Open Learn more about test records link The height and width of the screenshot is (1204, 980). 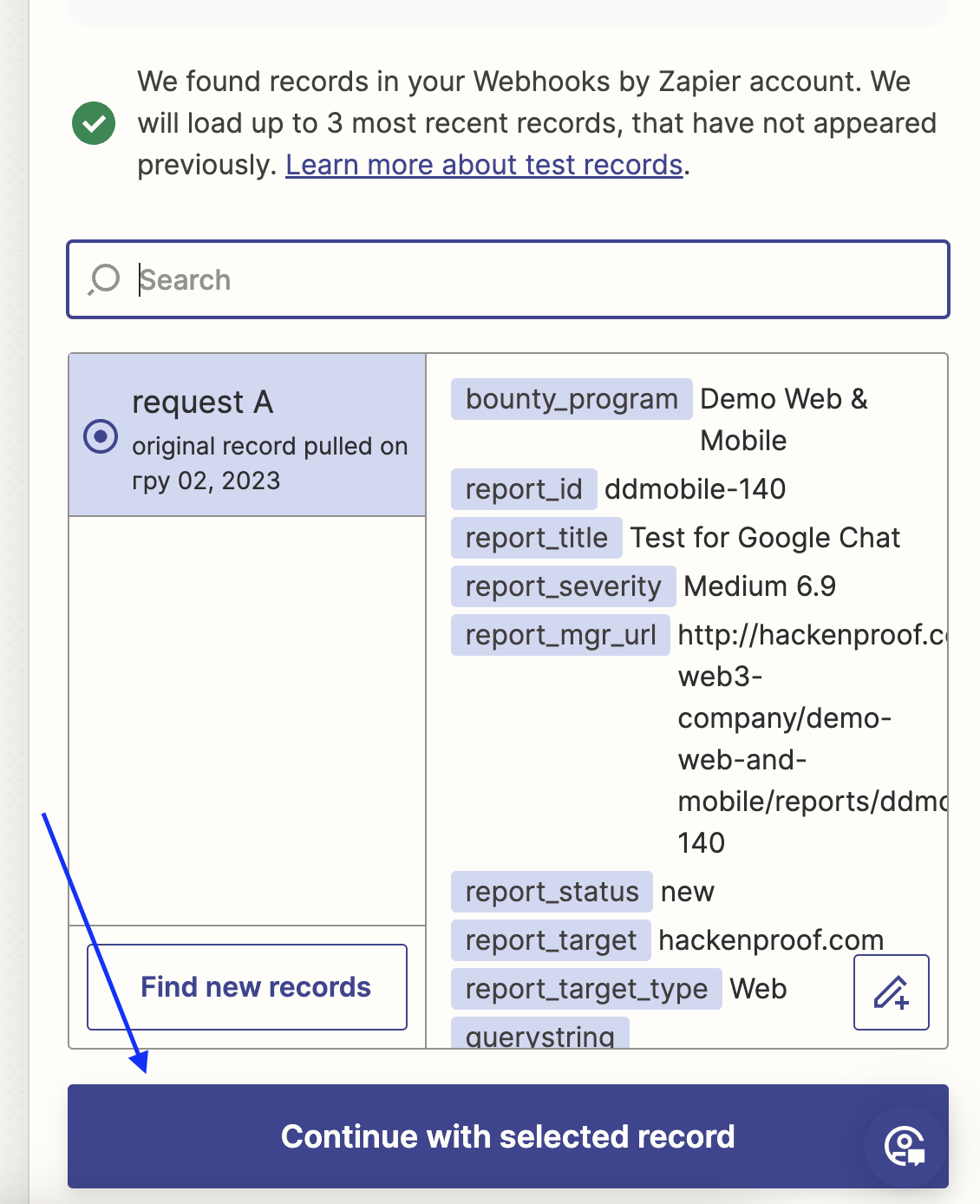click(x=484, y=165)
